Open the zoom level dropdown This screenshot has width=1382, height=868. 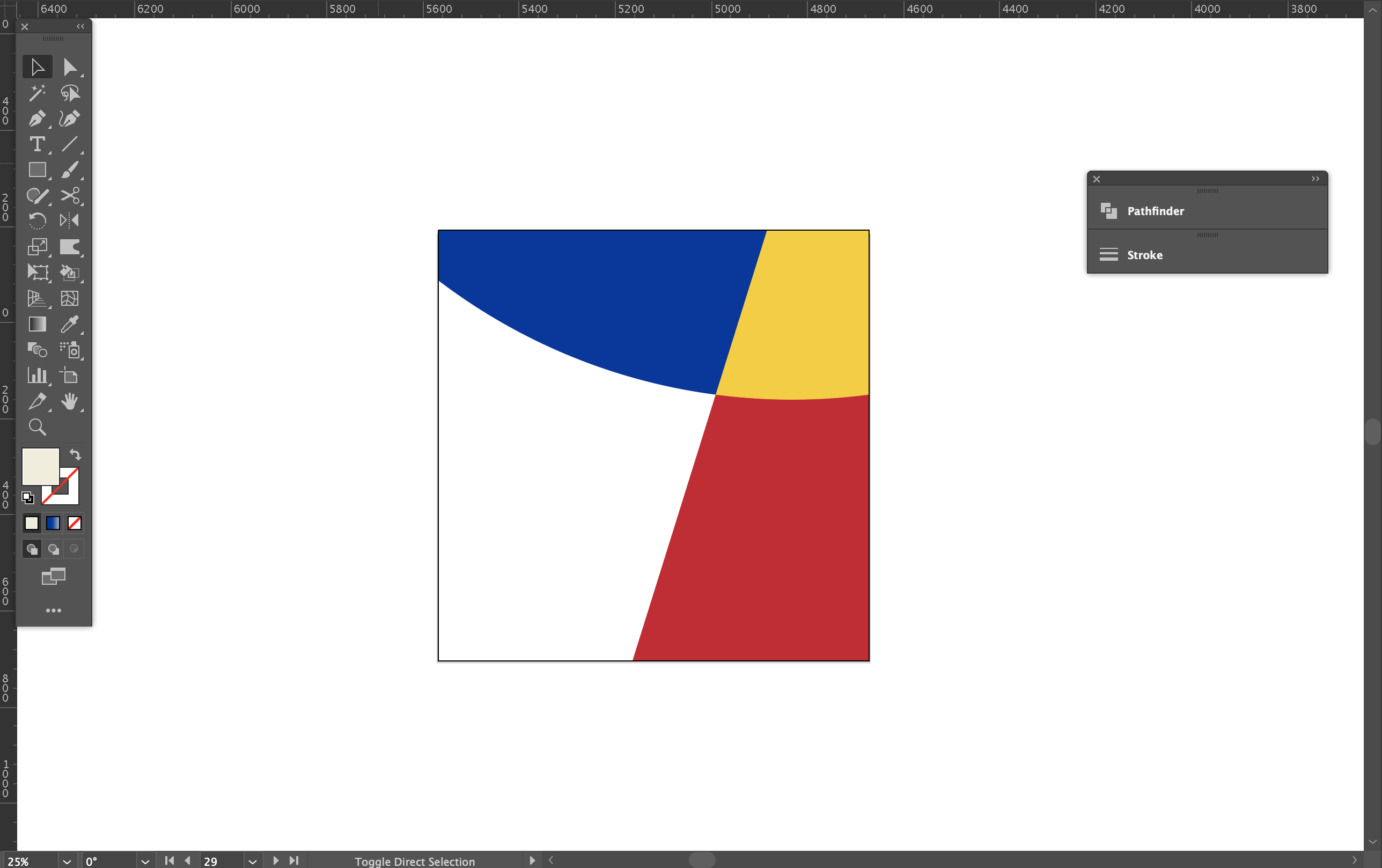(67, 860)
